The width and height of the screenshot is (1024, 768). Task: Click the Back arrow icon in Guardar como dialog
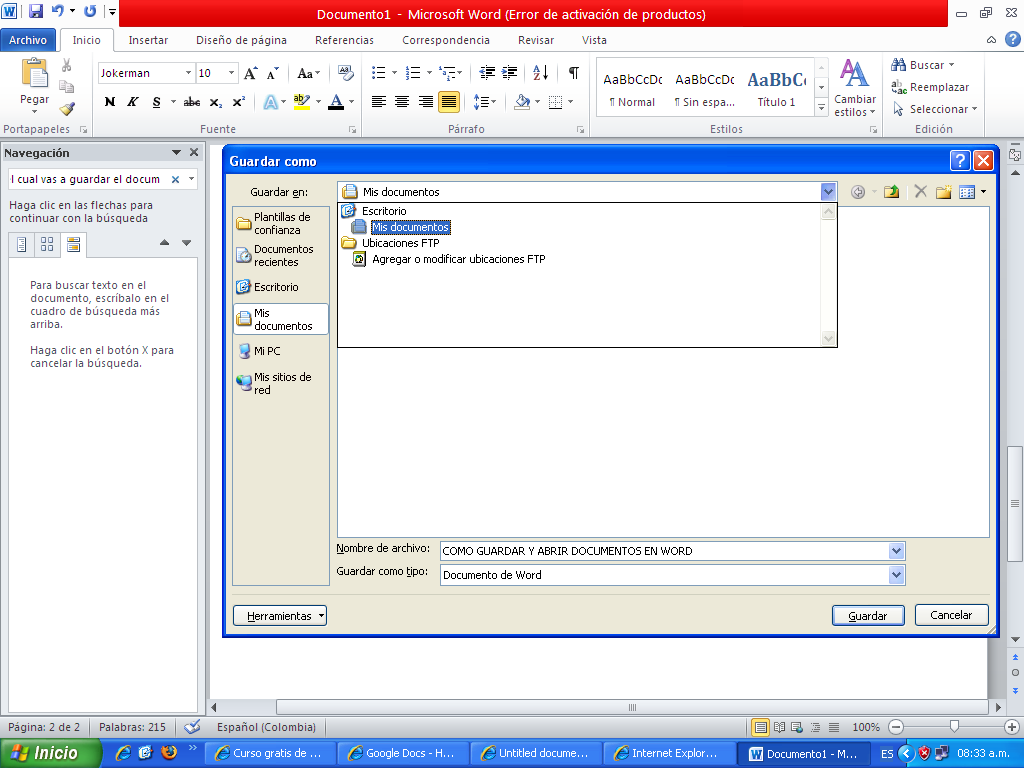click(x=858, y=192)
